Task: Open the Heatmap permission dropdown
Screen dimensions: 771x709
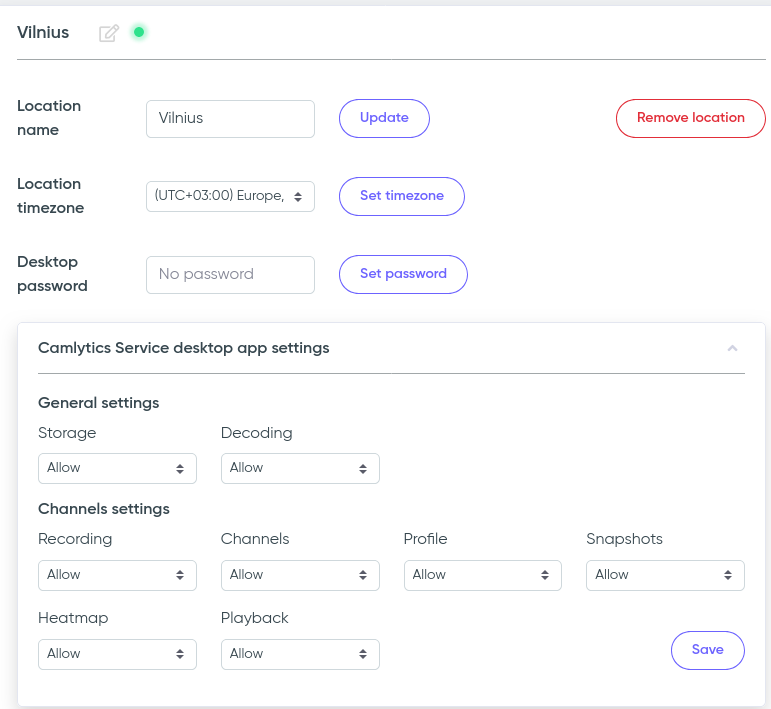Action: click(x=117, y=654)
